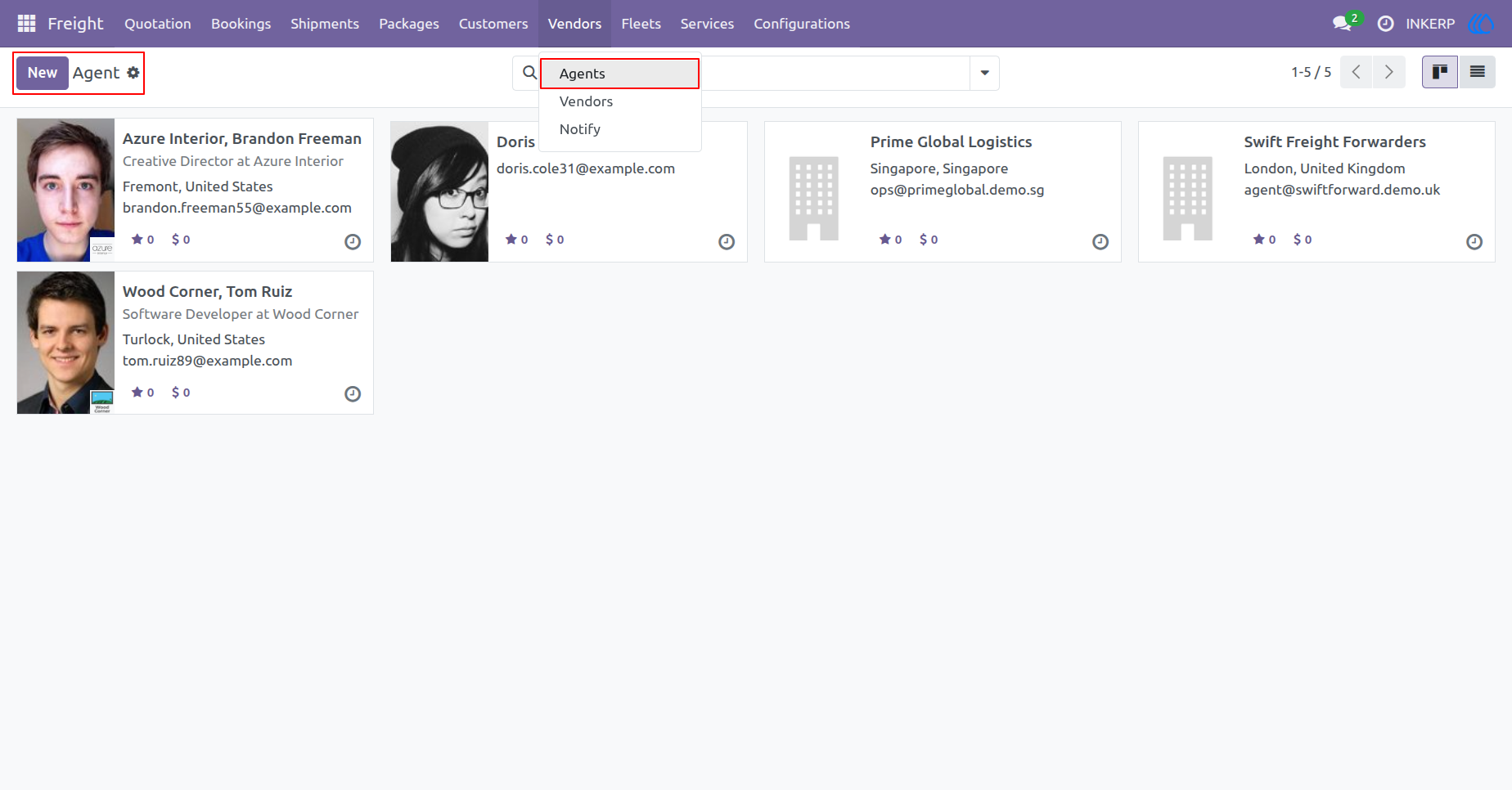The width and height of the screenshot is (1512, 790).
Task: Click Tom Ruiz's photo thumbnail
Action: 65,343
